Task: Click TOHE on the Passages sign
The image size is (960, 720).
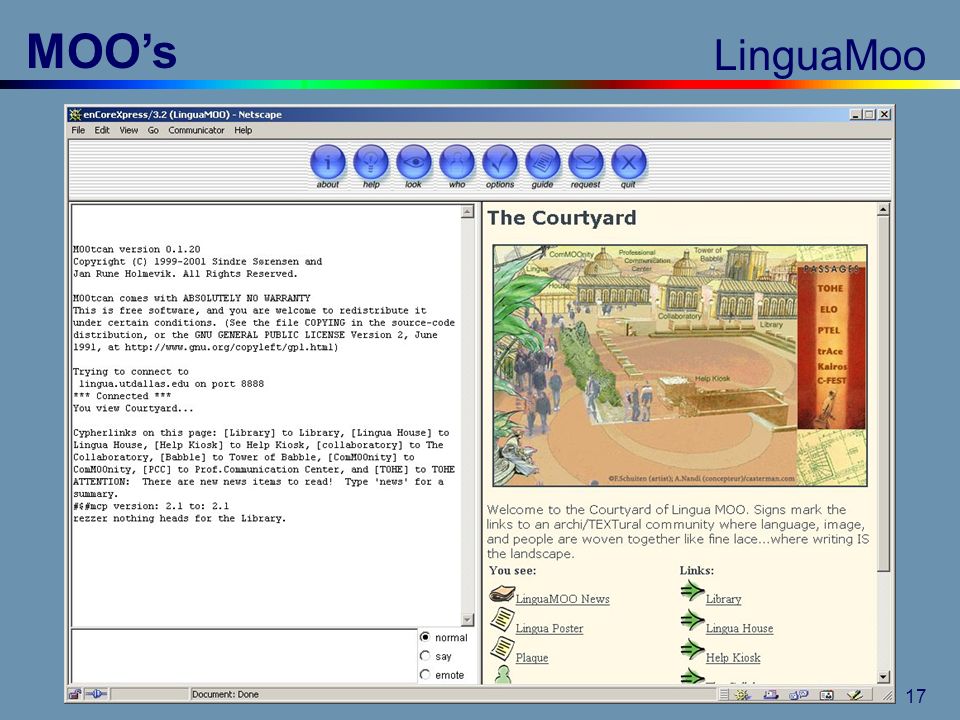Action: (x=830, y=288)
